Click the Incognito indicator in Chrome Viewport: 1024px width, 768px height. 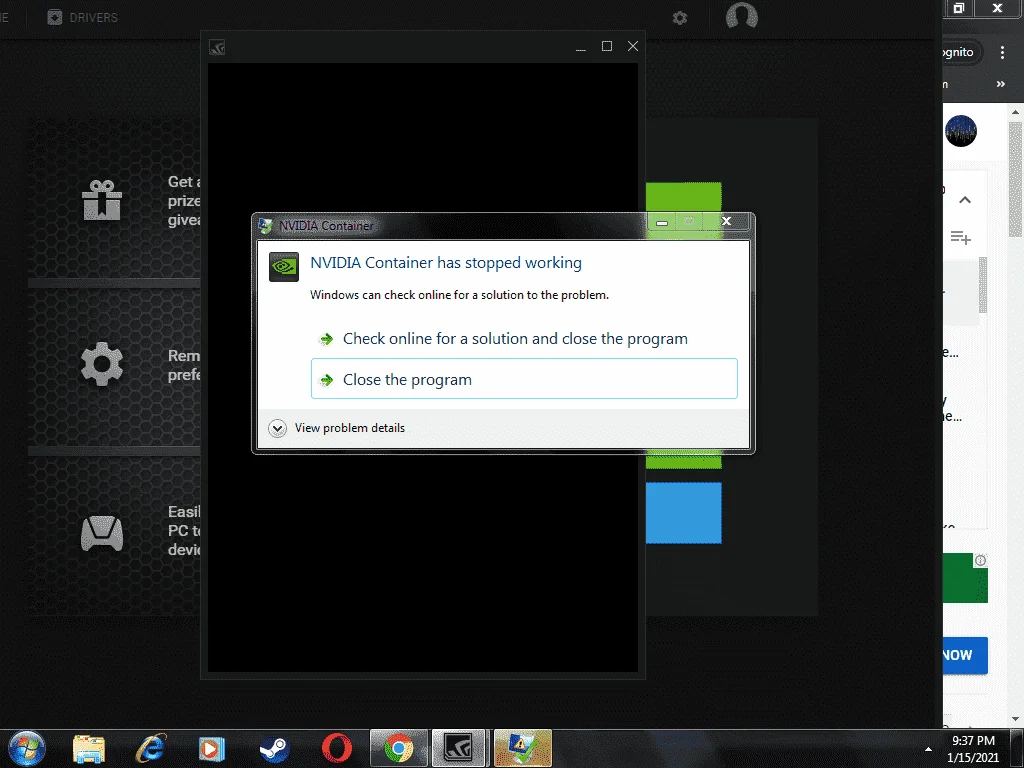(x=962, y=52)
